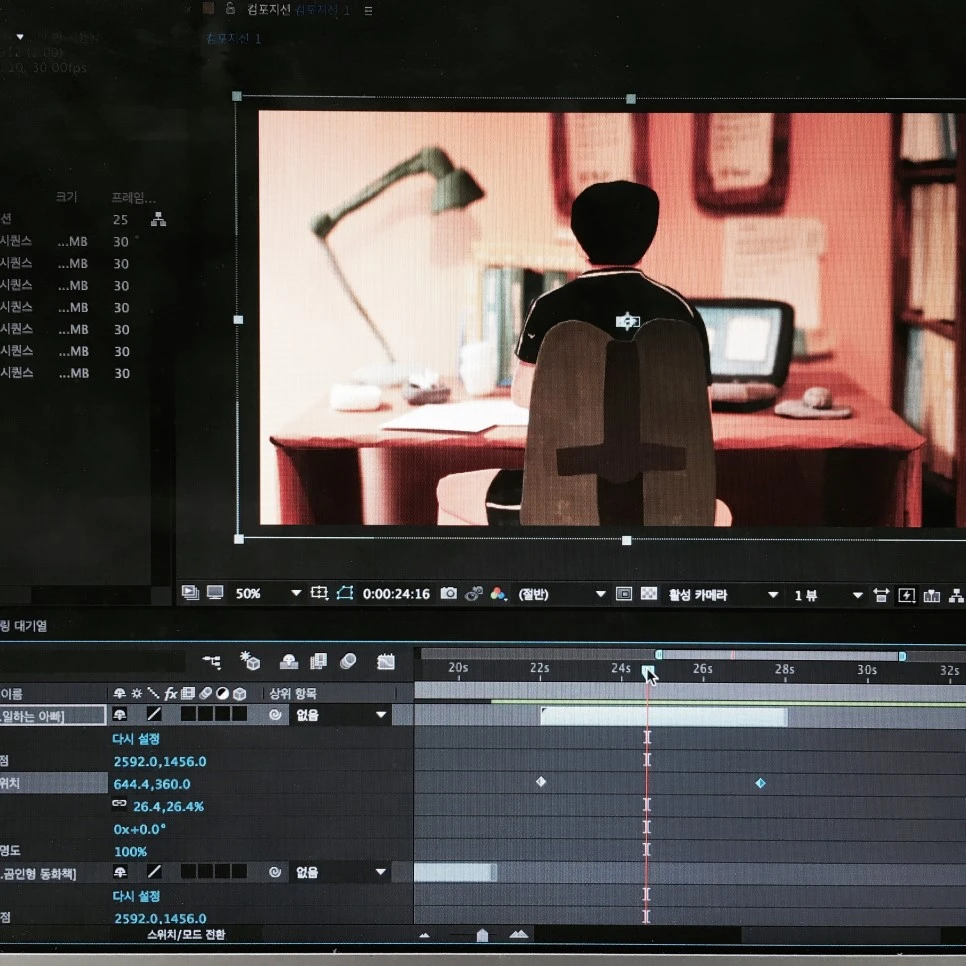Click 다시 설정 reset for 일하는 아빠
Screen dimensions: 966x966
click(x=136, y=739)
